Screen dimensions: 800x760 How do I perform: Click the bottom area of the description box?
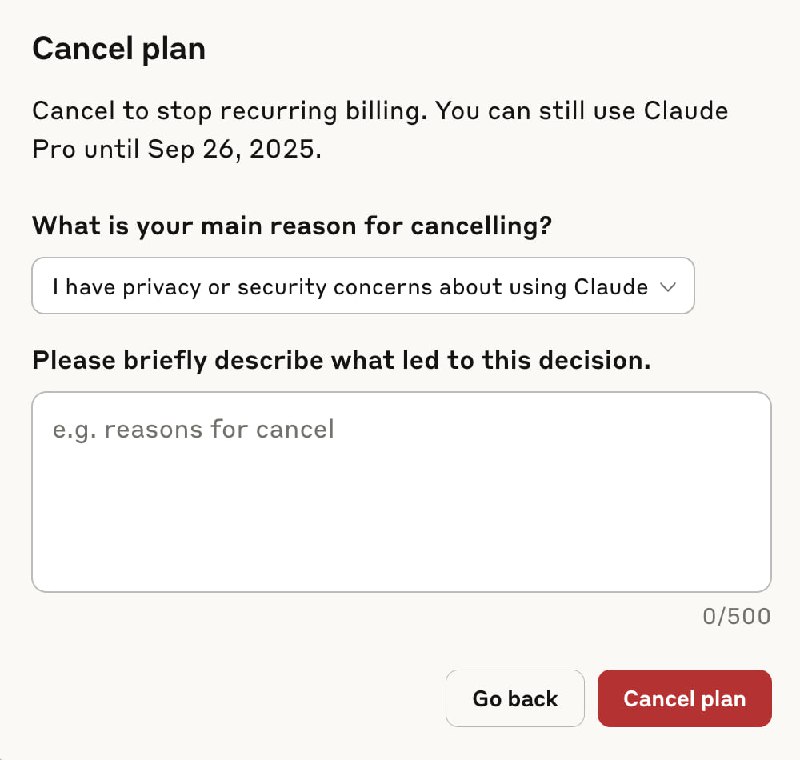tap(401, 565)
